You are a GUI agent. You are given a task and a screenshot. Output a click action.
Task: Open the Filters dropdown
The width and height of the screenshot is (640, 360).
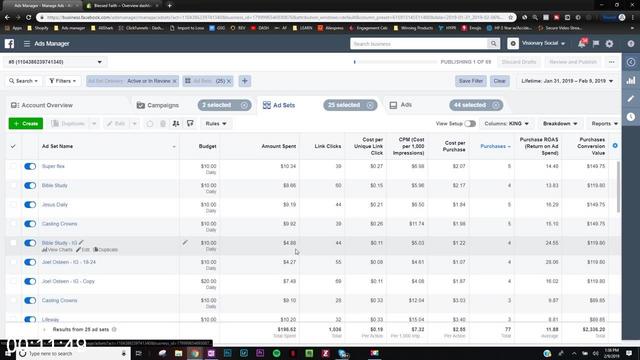(63, 81)
